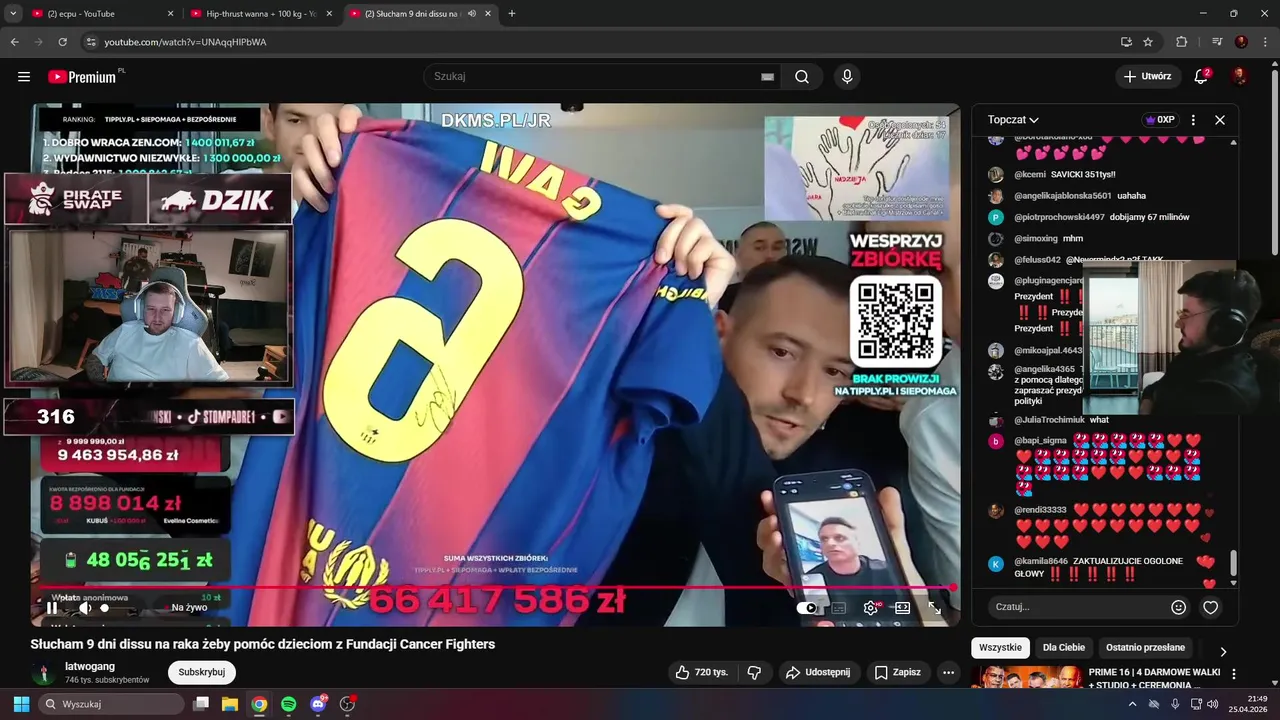Open more actions below the video
This screenshot has height=720, width=1280.
(x=948, y=672)
